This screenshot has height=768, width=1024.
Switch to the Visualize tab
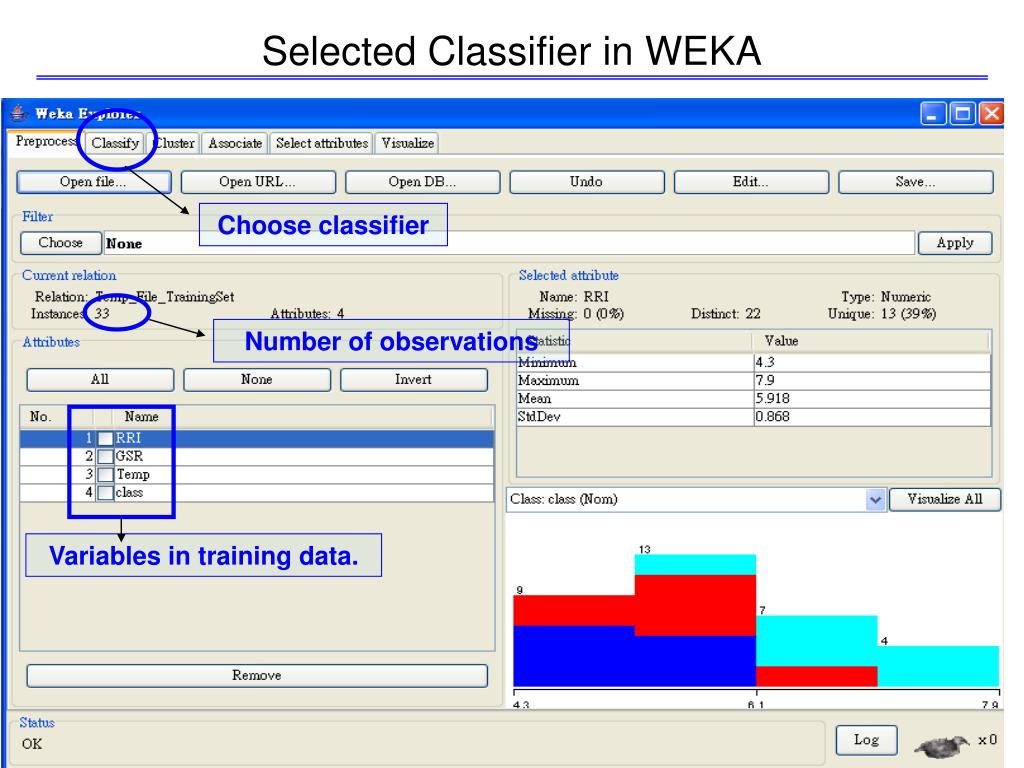pos(408,143)
